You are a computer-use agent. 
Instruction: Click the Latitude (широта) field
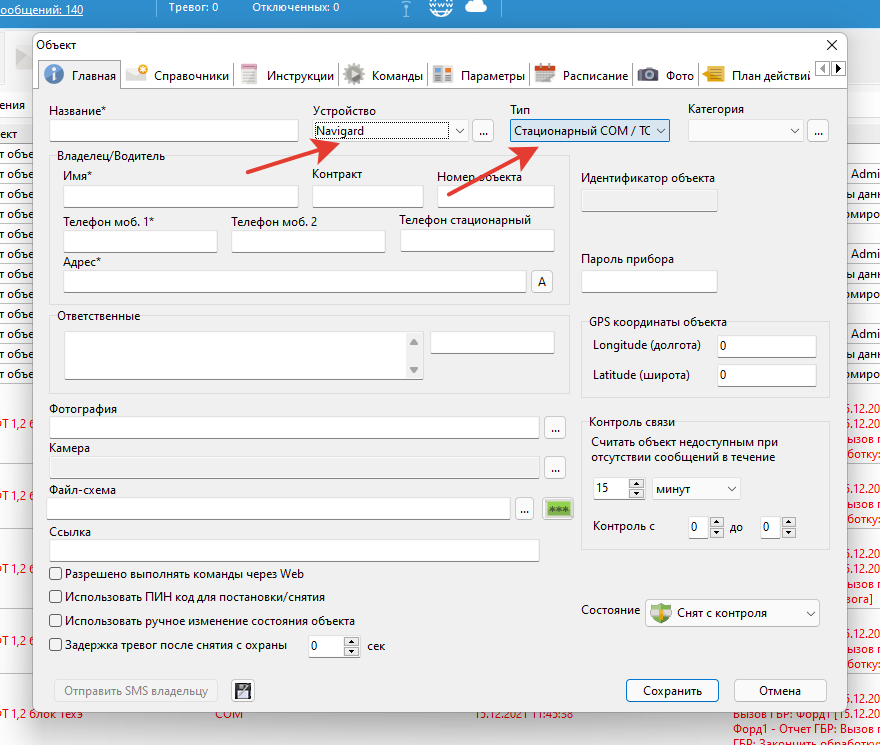click(767, 375)
